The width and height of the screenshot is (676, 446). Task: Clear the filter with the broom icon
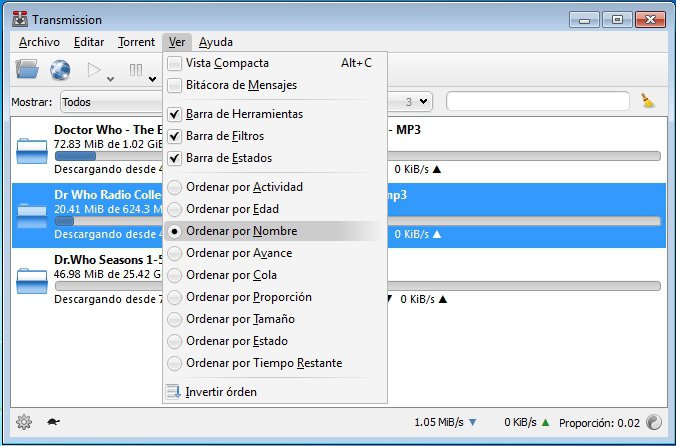pyautogui.click(x=647, y=101)
